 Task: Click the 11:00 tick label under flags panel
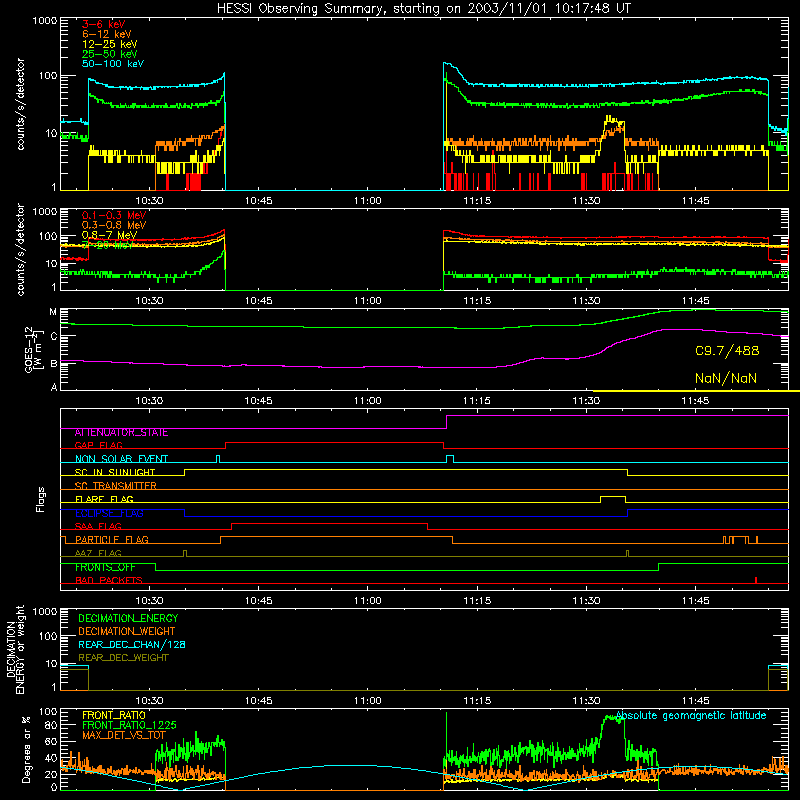(367, 601)
